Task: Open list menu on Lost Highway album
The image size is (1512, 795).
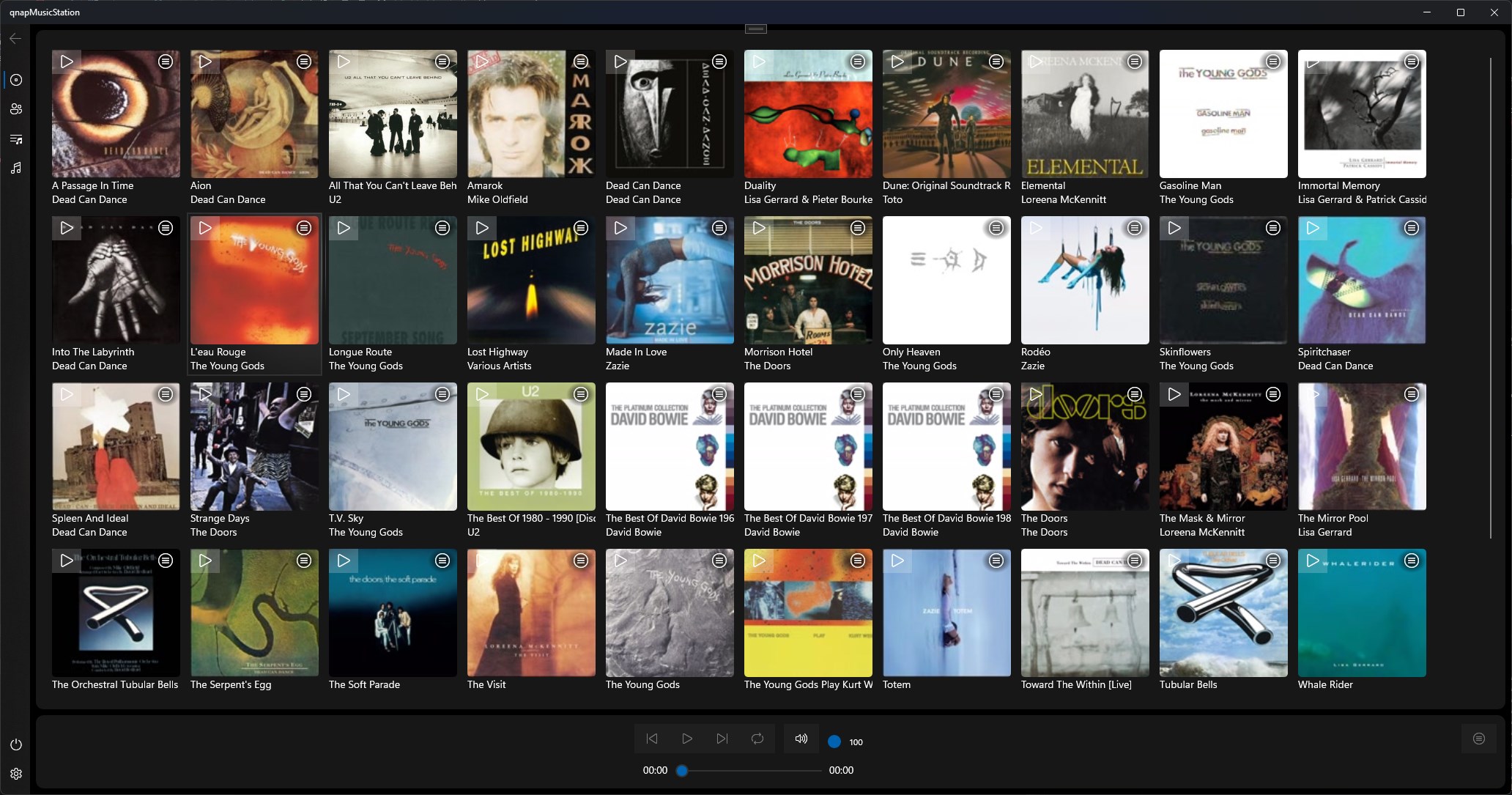Action: [x=581, y=228]
